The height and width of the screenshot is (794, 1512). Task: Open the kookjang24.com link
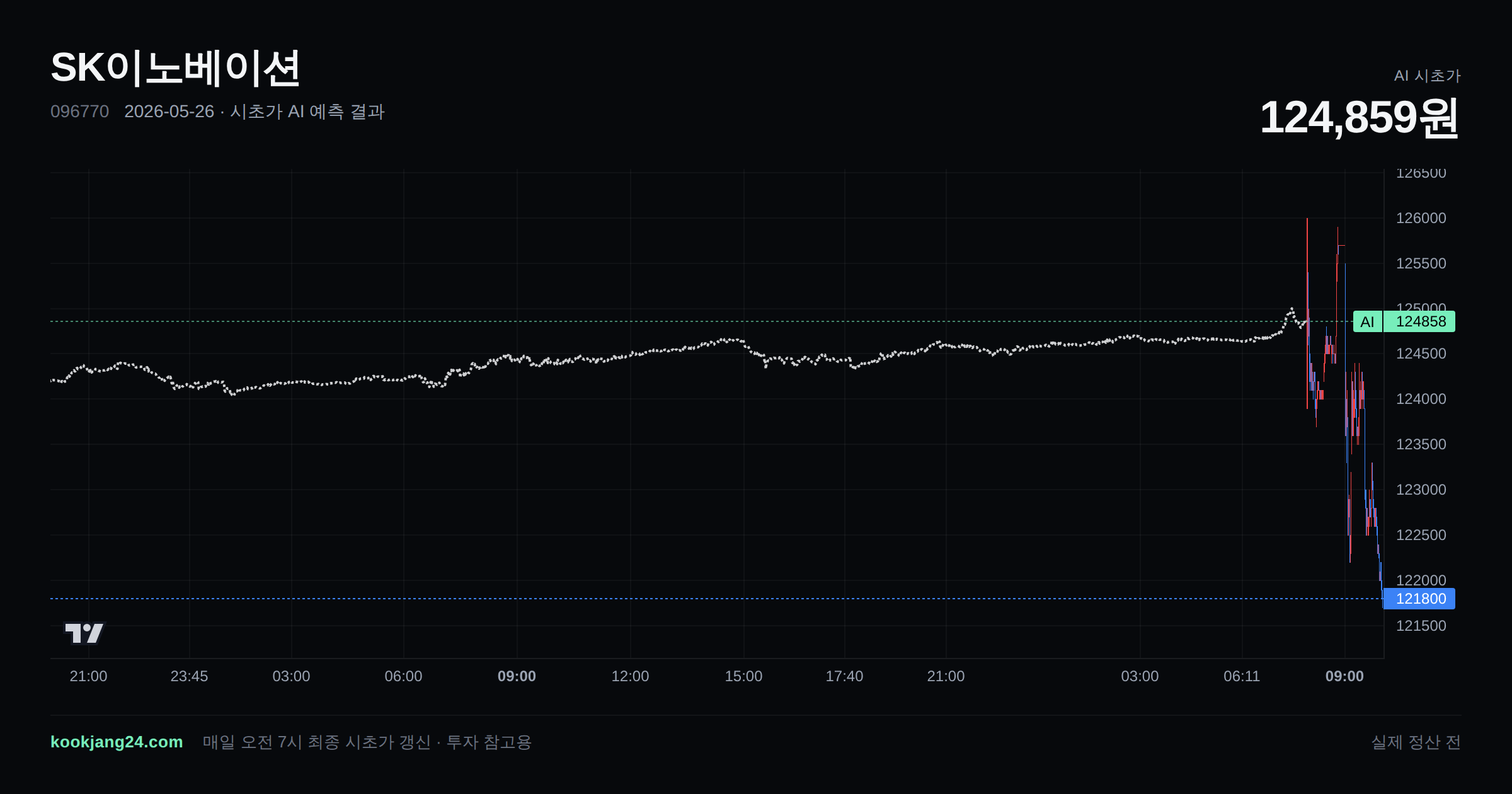click(x=117, y=742)
